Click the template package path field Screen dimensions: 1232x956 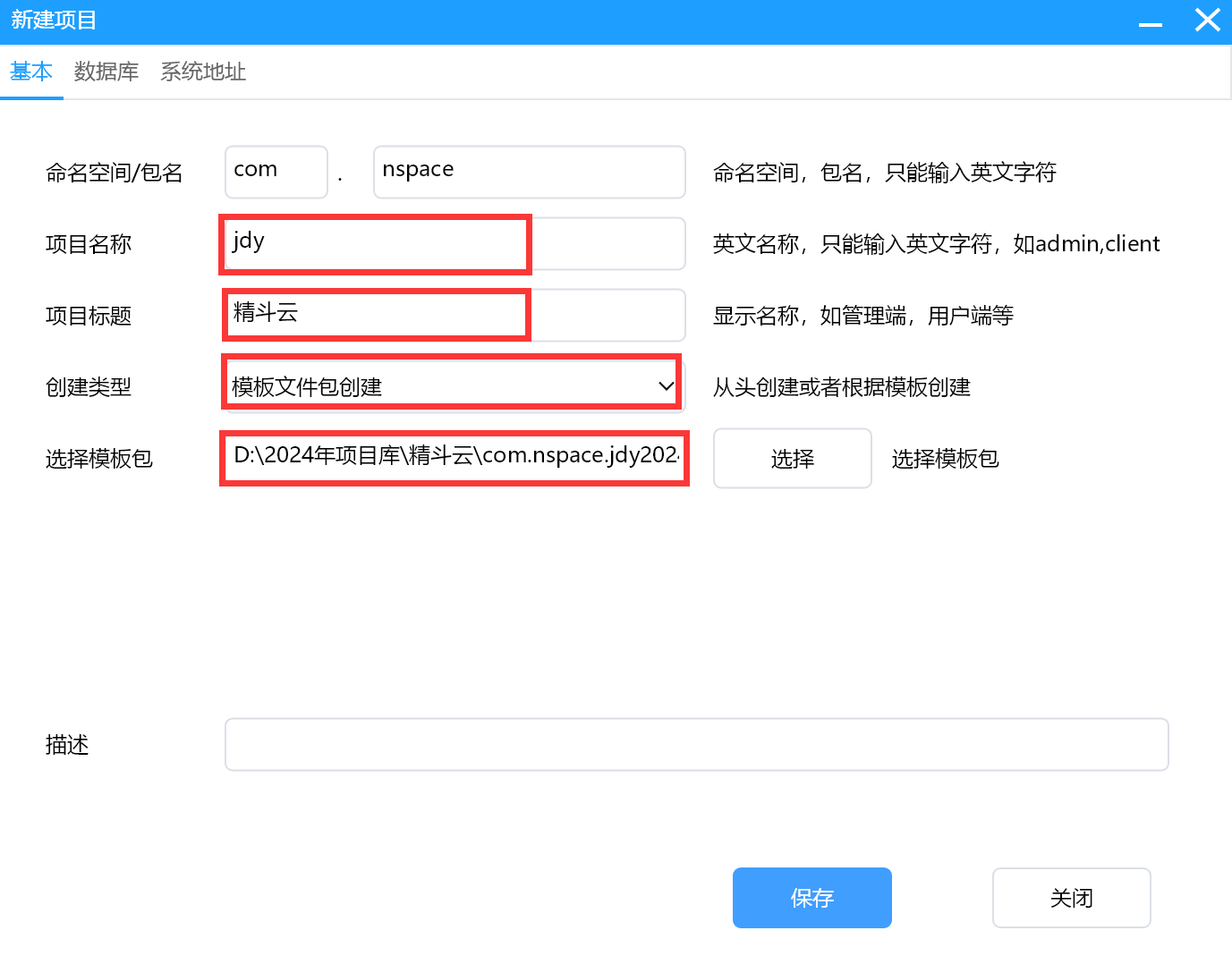[455, 458]
